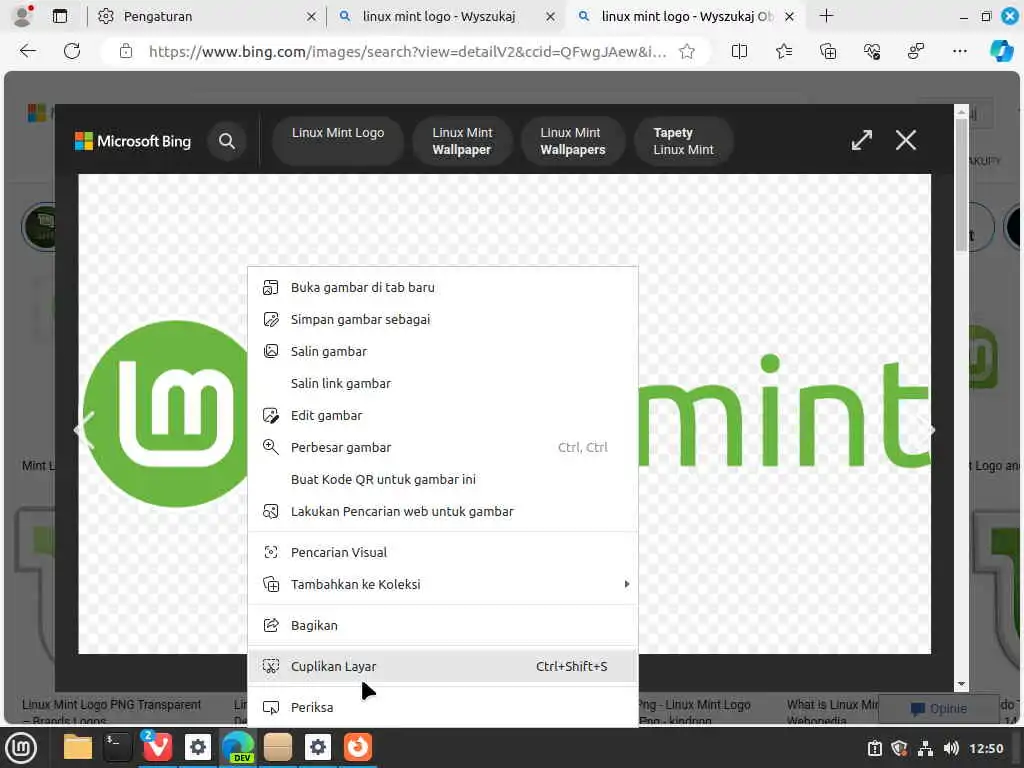Screen dimensions: 1024x768
Task: Choose Salin link gambar
Action: pyautogui.click(x=442, y=383)
